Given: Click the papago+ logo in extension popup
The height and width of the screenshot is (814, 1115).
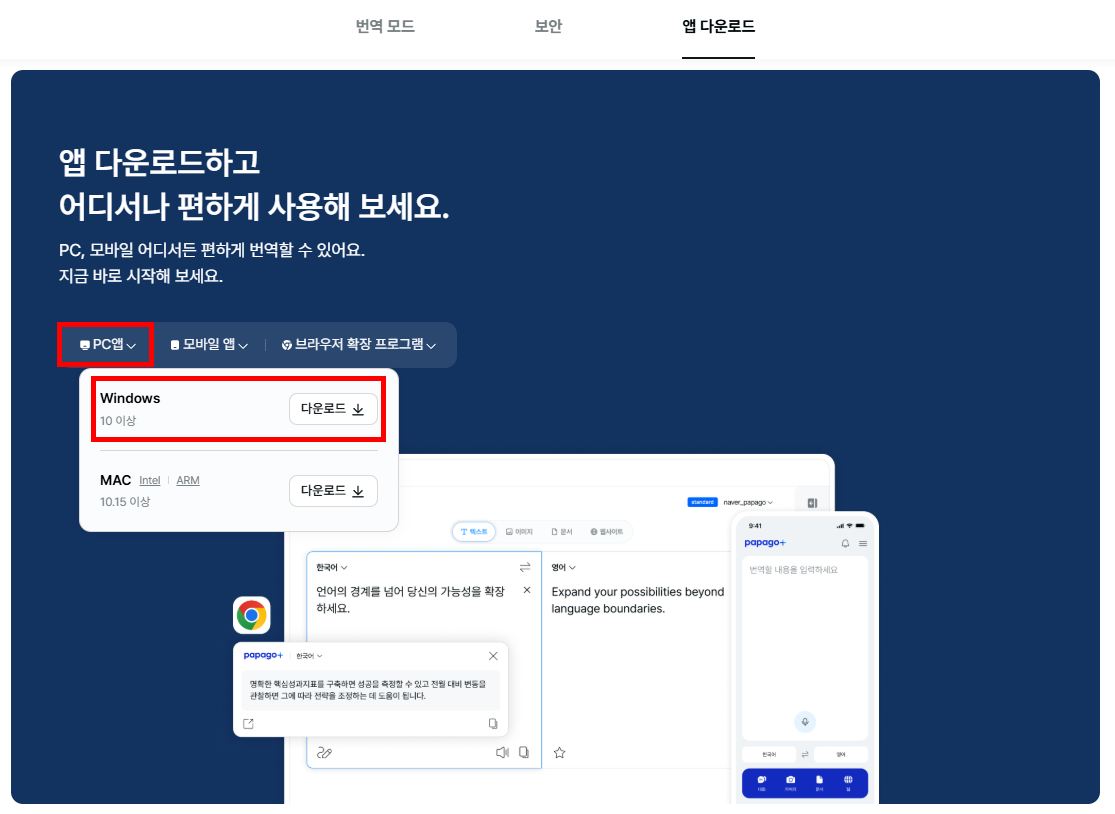Looking at the screenshot, I should point(263,655).
